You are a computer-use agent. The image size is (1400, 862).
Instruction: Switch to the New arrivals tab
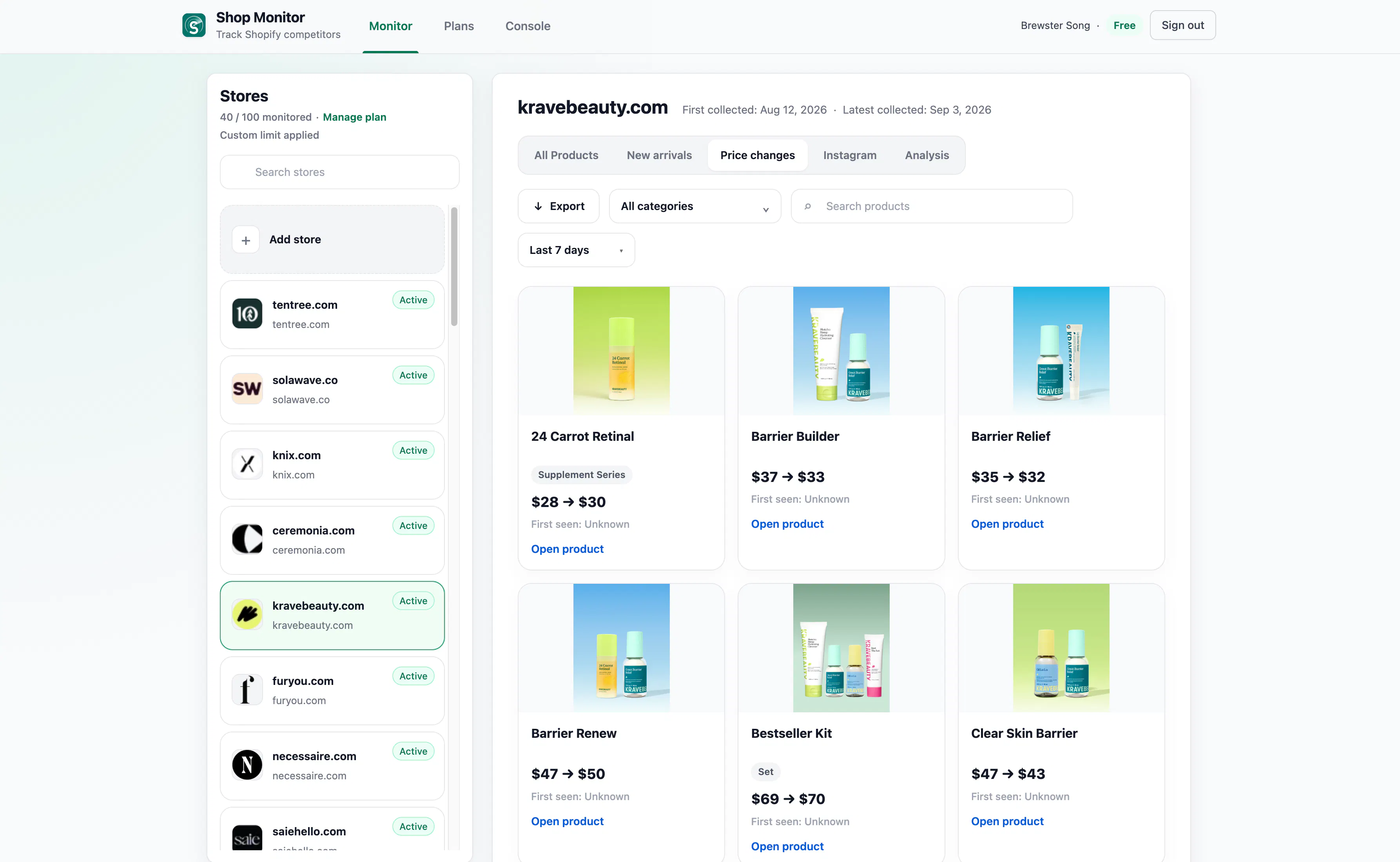[x=659, y=156]
